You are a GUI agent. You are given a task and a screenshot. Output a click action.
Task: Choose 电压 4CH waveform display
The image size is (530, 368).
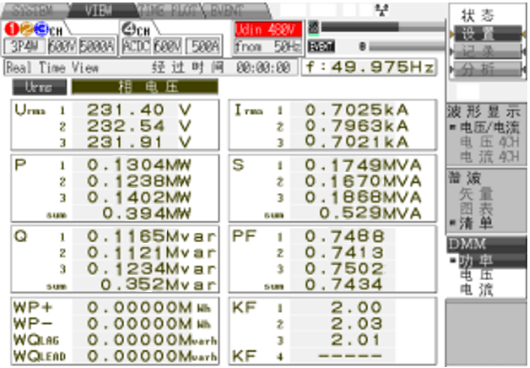489,142
